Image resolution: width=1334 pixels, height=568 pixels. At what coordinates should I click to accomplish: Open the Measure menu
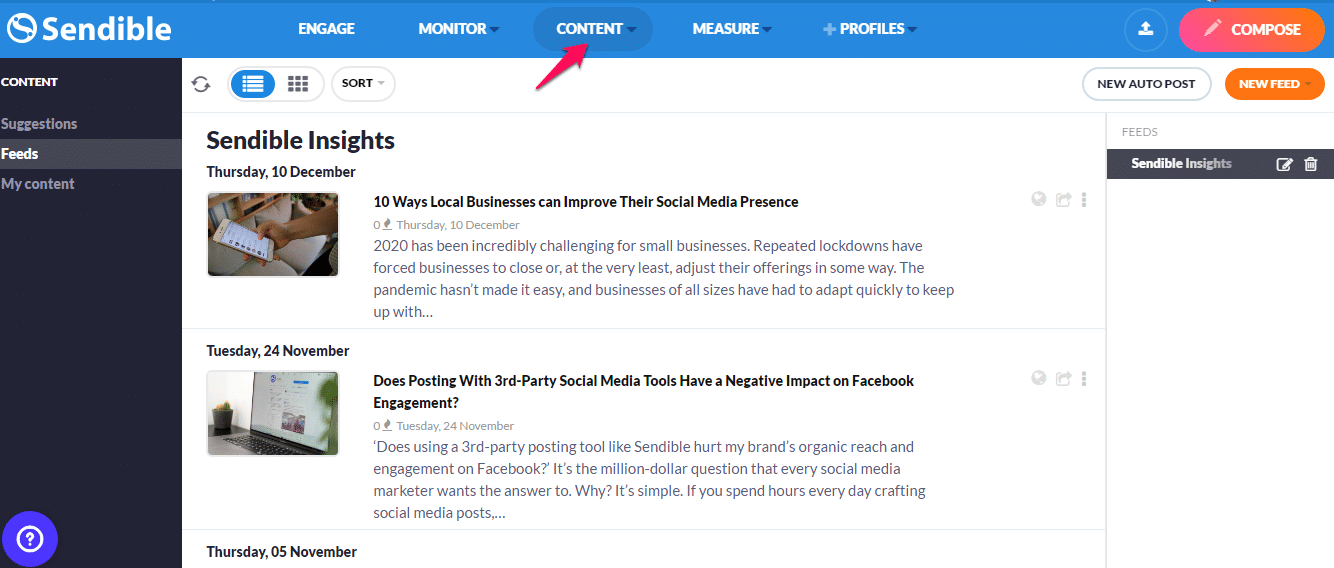[x=732, y=29]
